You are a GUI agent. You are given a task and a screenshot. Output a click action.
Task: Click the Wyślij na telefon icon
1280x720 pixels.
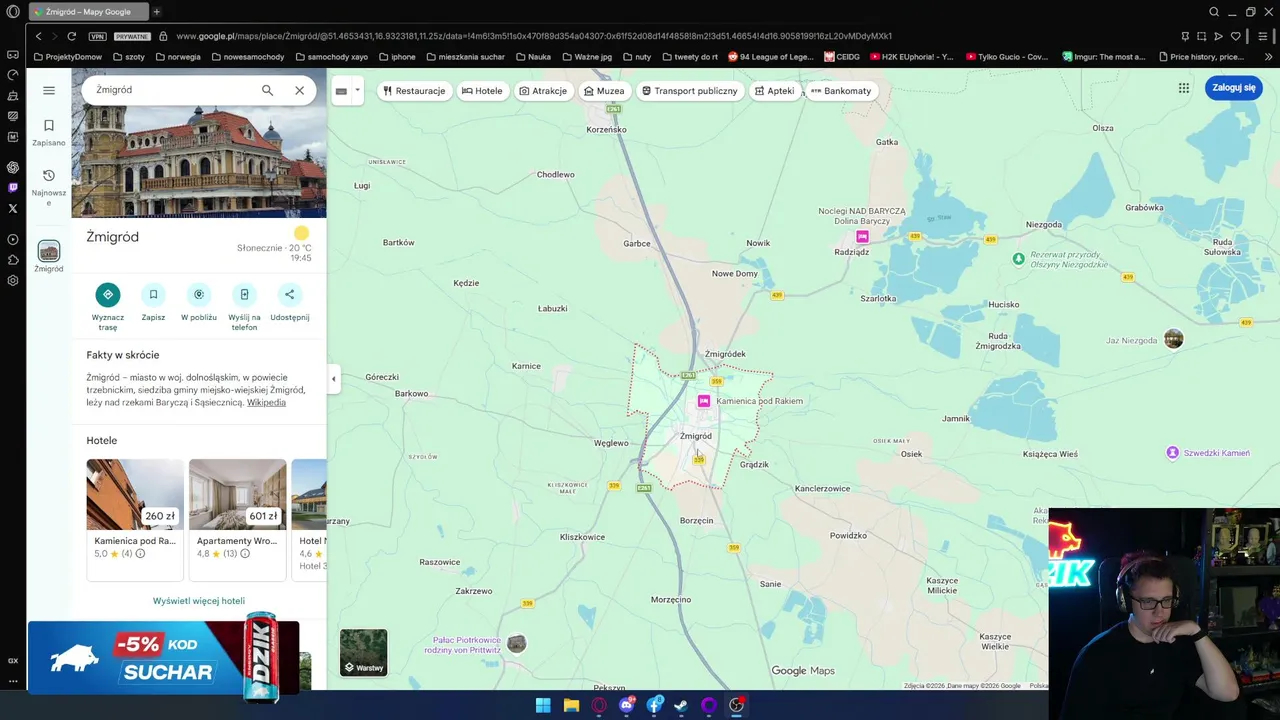click(244, 294)
